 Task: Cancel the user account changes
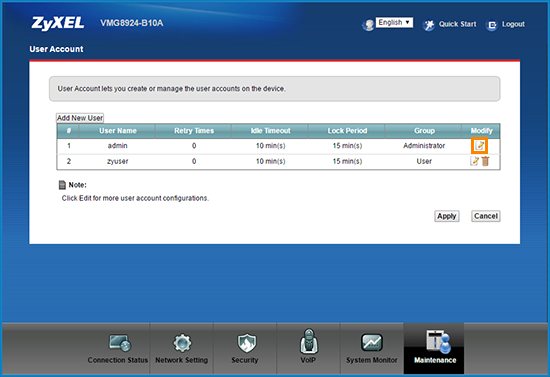coord(486,216)
